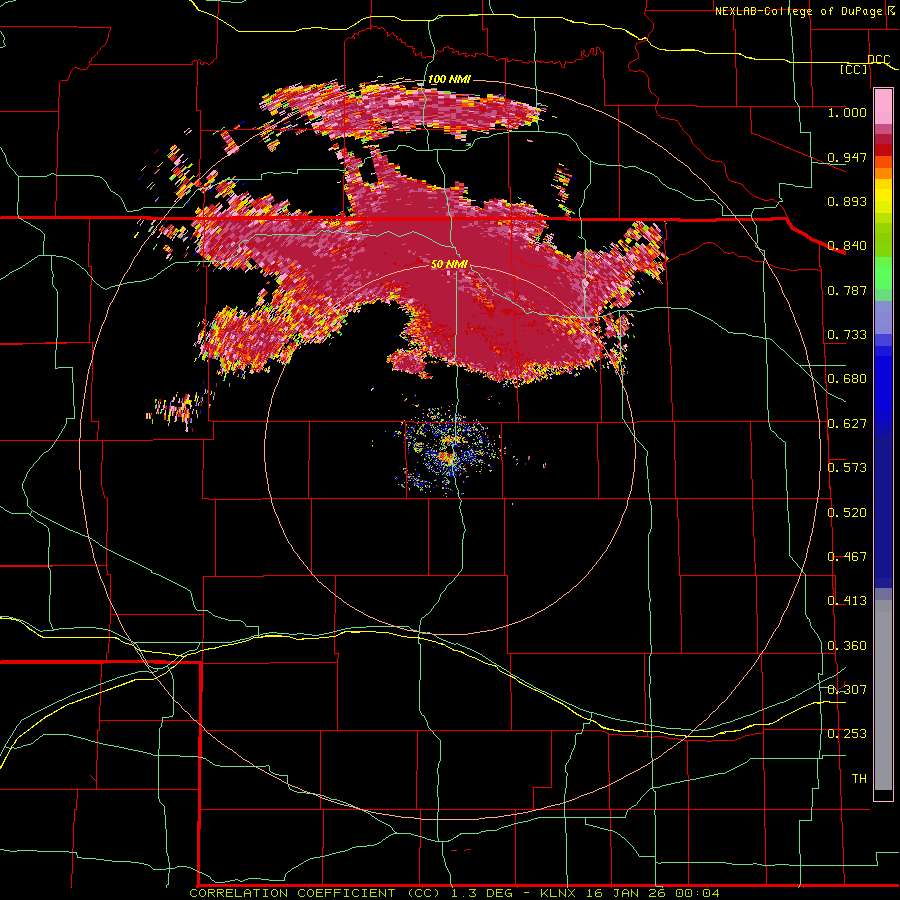The width and height of the screenshot is (900, 900).
Task: Click the [CC] label above the color scale
Action: click(x=854, y=69)
